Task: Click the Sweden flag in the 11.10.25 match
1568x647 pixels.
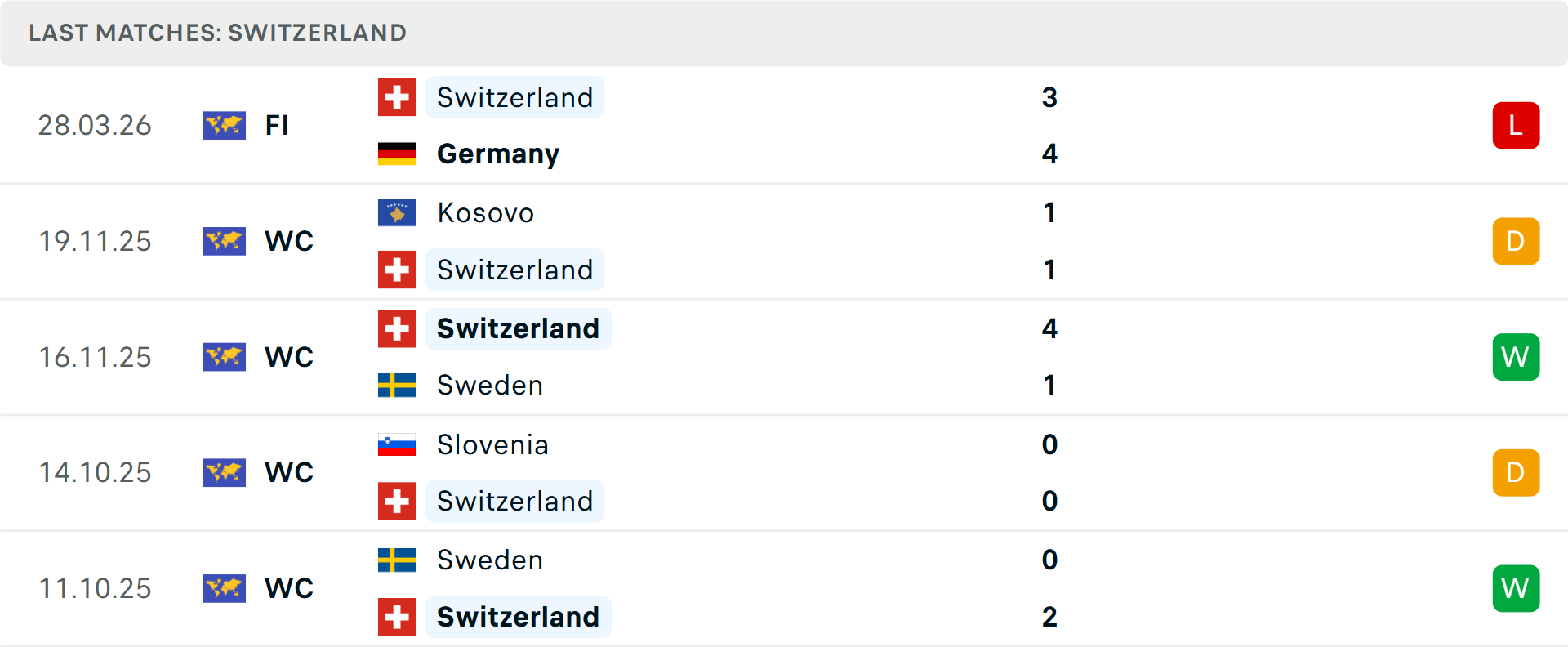Action: click(x=397, y=560)
